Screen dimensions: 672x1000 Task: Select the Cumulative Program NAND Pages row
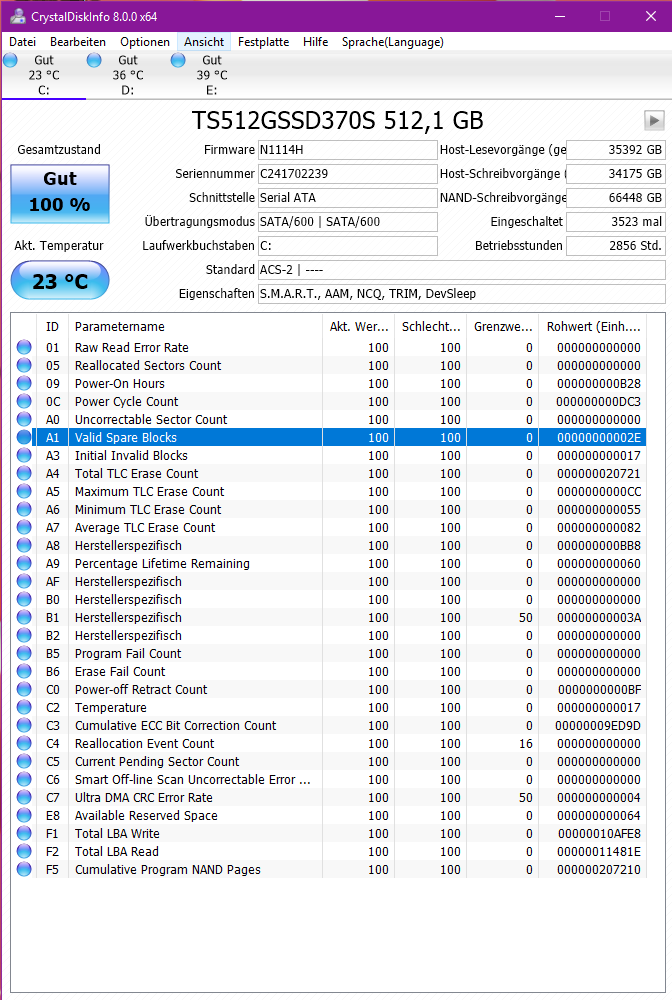pos(328,869)
